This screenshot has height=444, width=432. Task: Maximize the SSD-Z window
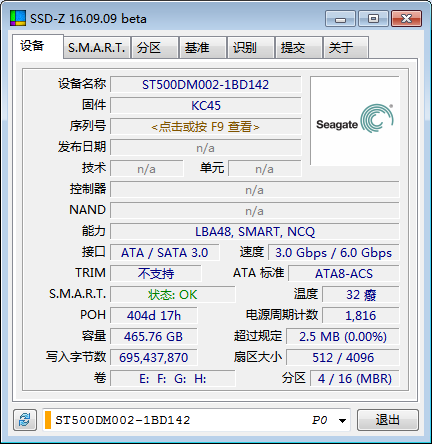click(x=373, y=19)
